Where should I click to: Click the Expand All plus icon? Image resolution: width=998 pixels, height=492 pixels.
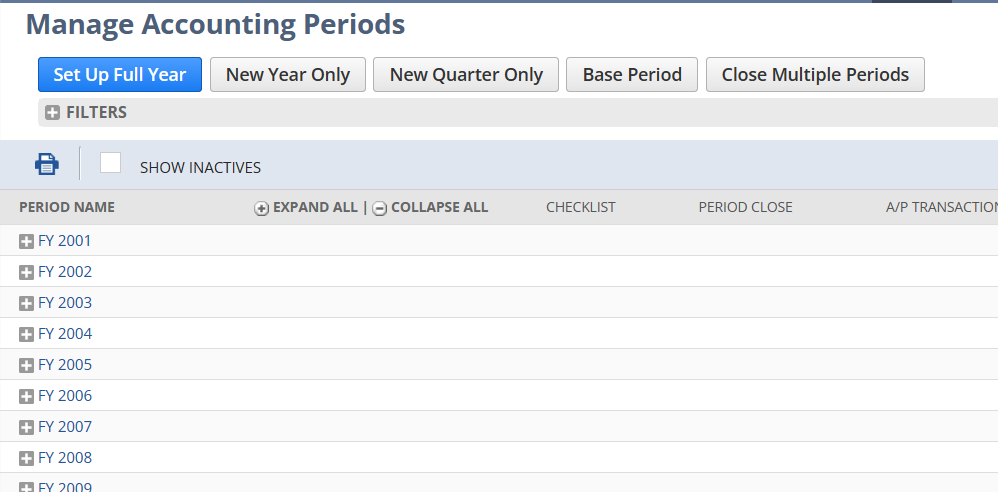(x=262, y=208)
